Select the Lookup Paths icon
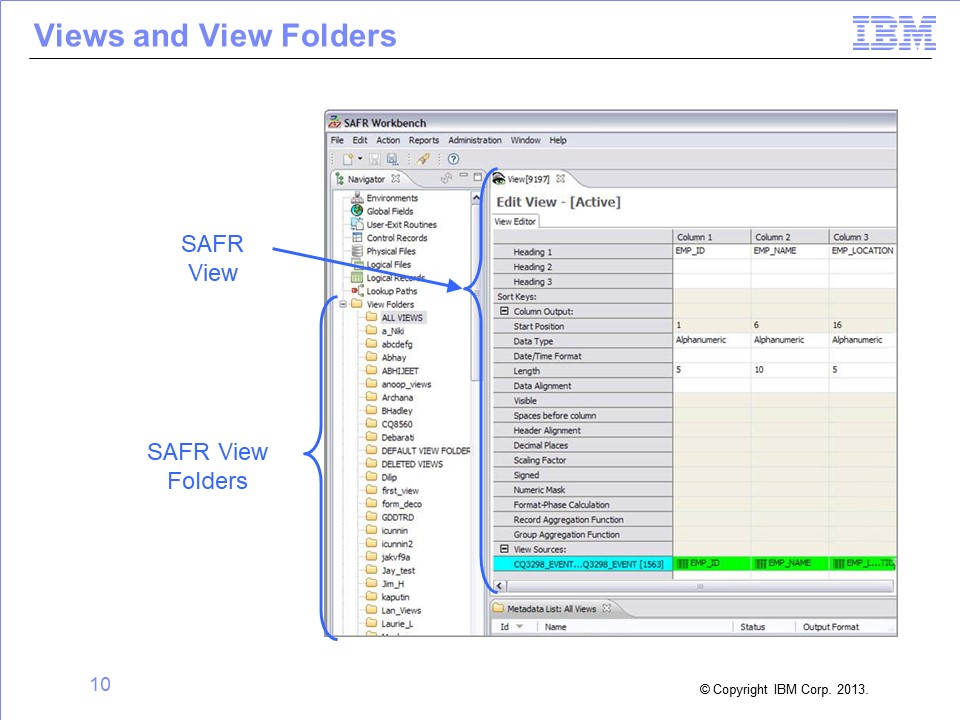Image resolution: width=960 pixels, height=720 pixels. 357,291
